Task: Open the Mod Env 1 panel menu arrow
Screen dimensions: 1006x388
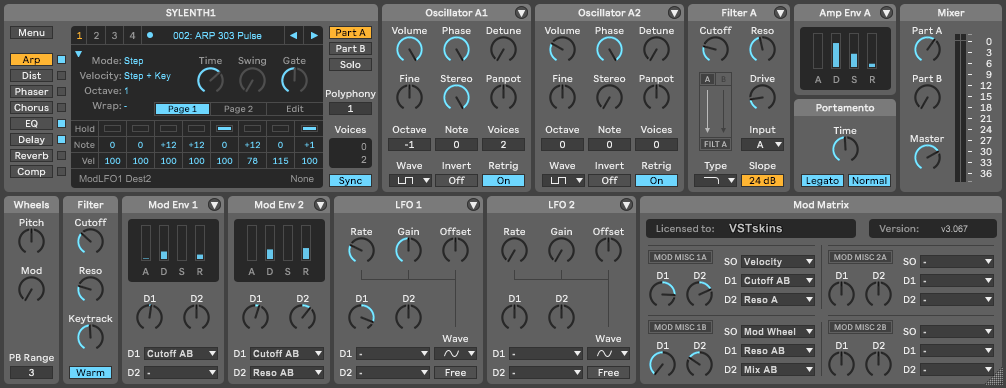Action: (214, 205)
